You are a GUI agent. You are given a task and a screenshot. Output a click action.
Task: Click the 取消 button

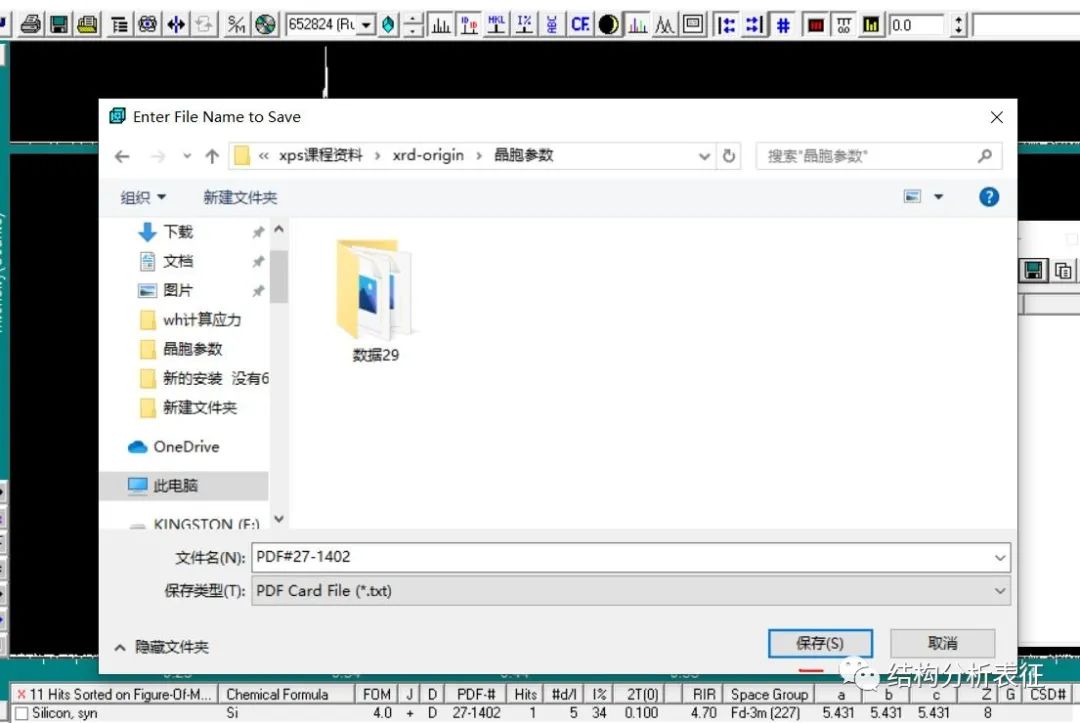(x=942, y=643)
